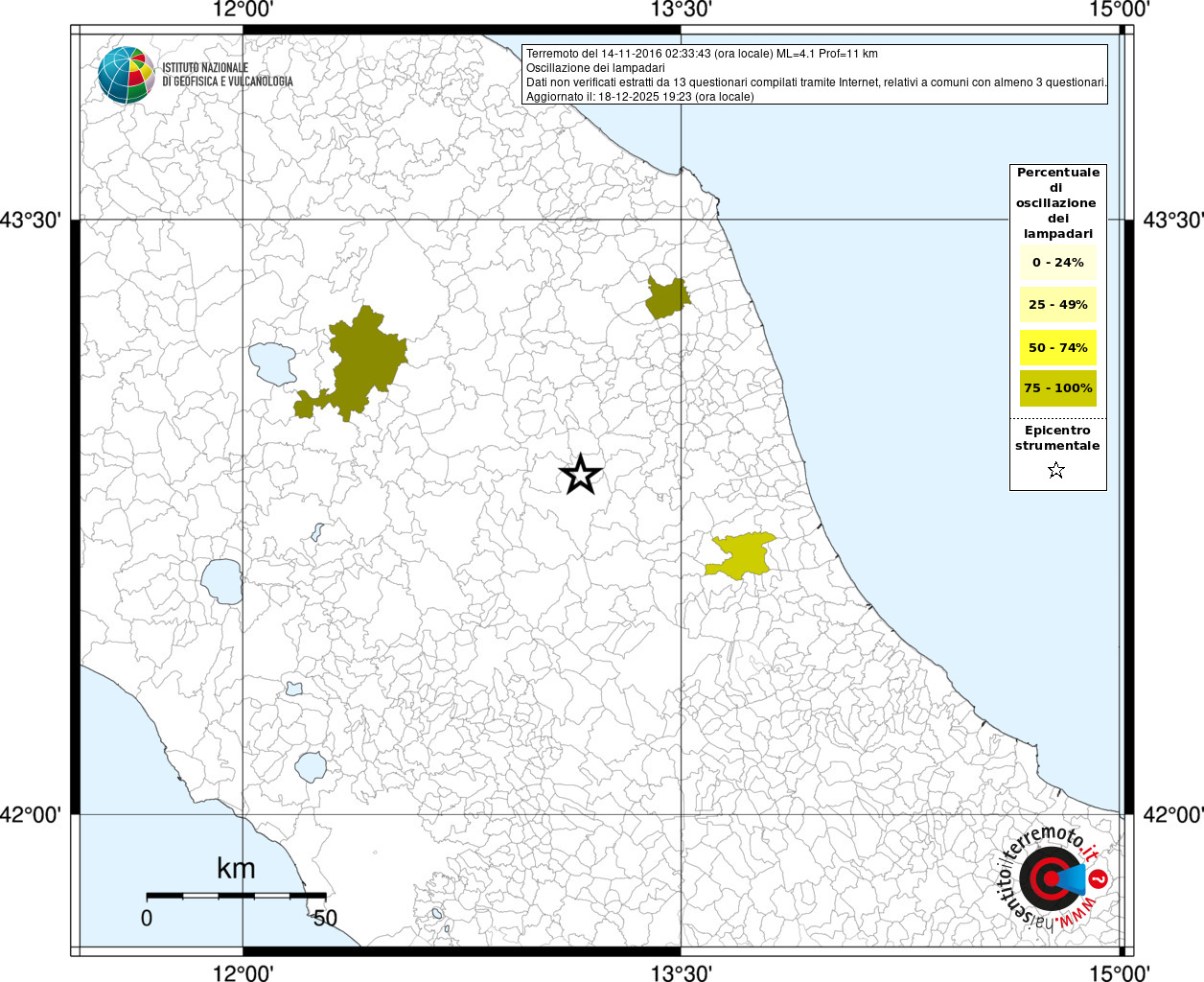Click the star symbol in the legend
This screenshot has height=982, width=1204.
[x=1056, y=470]
